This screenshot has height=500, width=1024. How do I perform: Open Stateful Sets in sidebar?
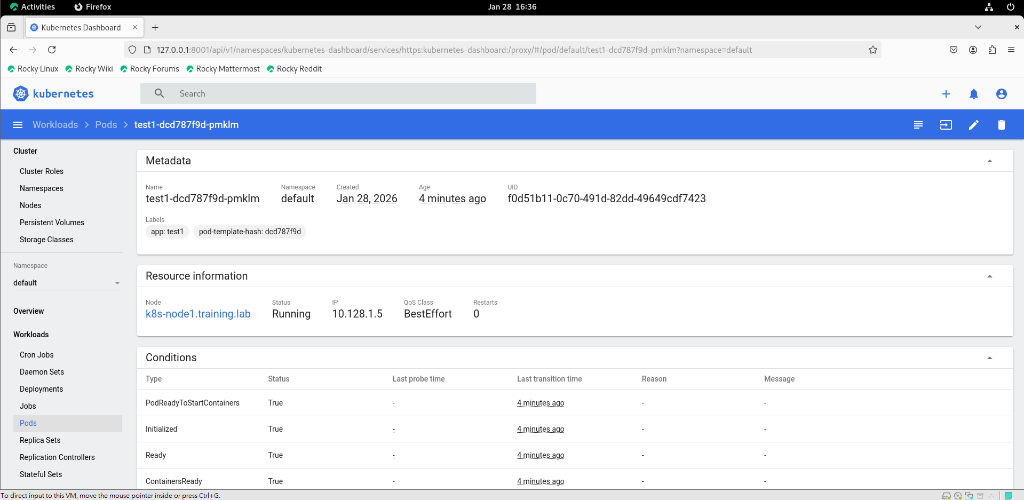40,475
